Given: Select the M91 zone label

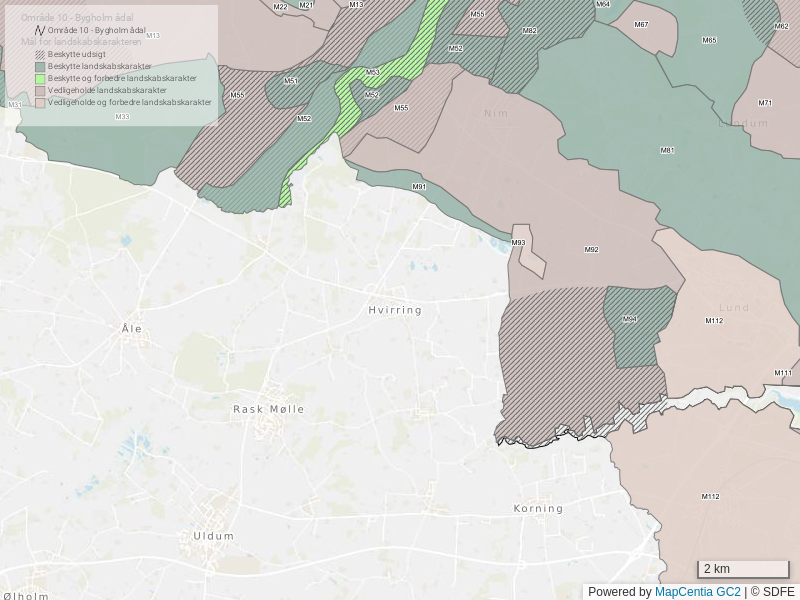Looking at the screenshot, I should (x=419, y=187).
